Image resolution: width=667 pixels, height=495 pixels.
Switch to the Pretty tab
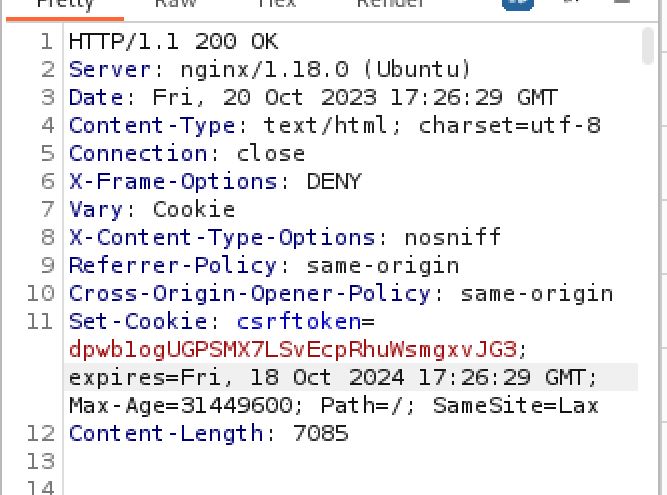click(x=64, y=4)
